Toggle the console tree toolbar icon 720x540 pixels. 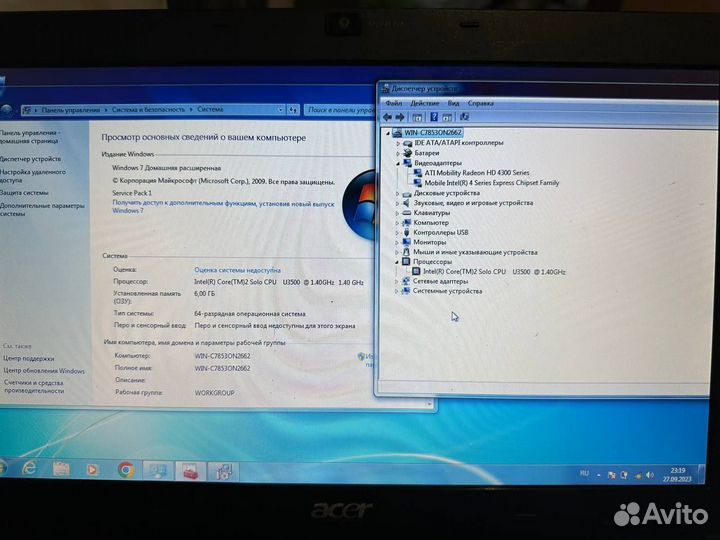pos(417,118)
